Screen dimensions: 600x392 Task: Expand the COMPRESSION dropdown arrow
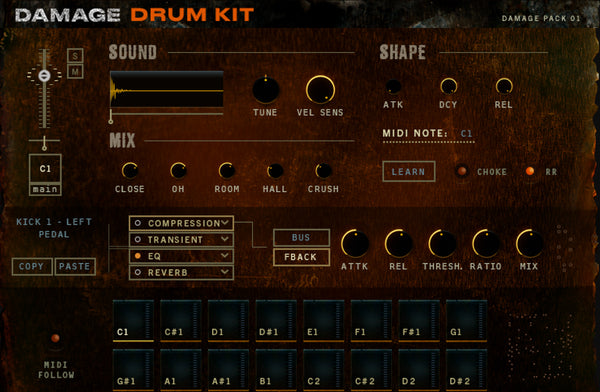tap(225, 222)
